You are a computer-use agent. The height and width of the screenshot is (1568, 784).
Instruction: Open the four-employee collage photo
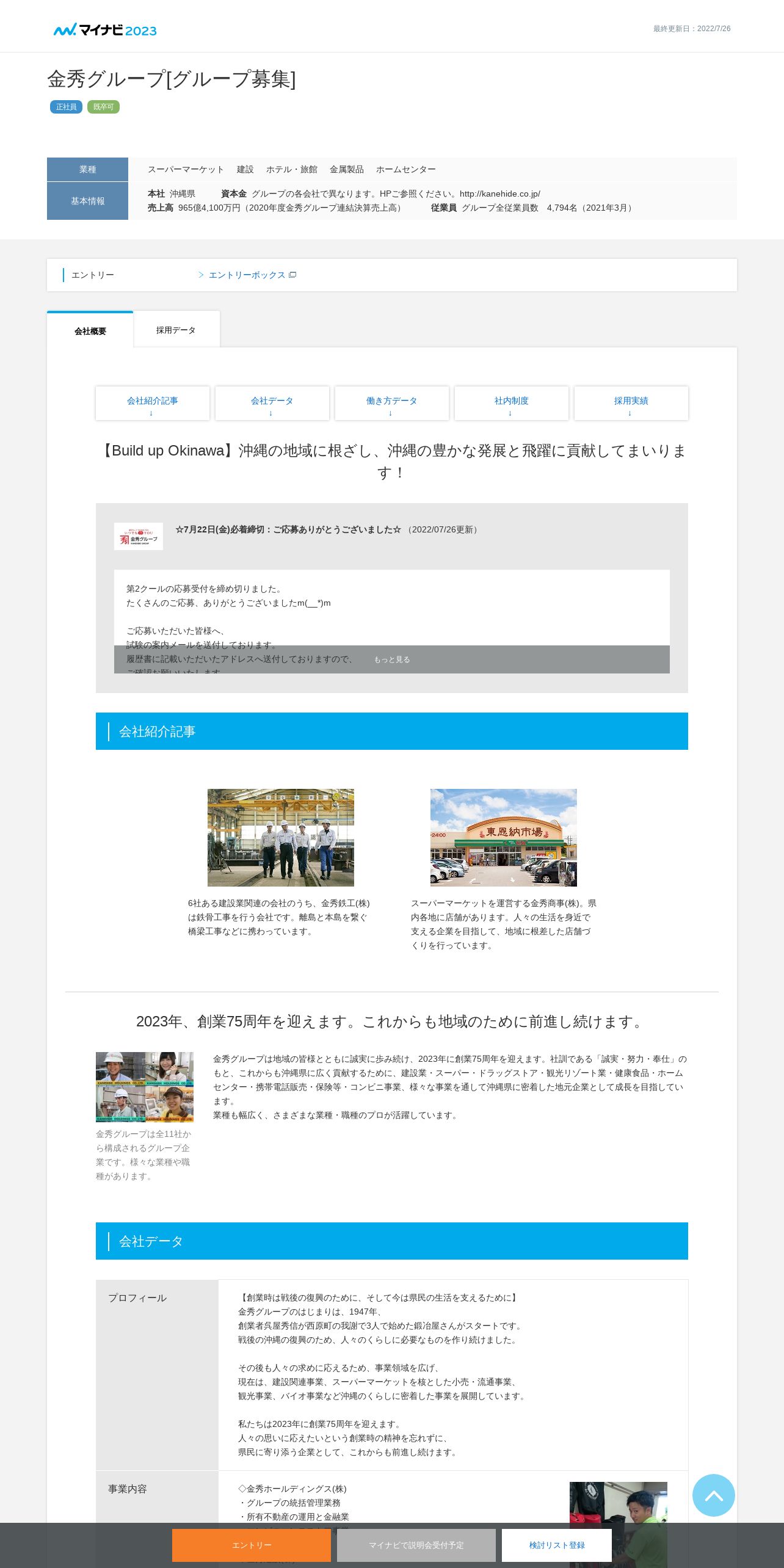tap(145, 1087)
